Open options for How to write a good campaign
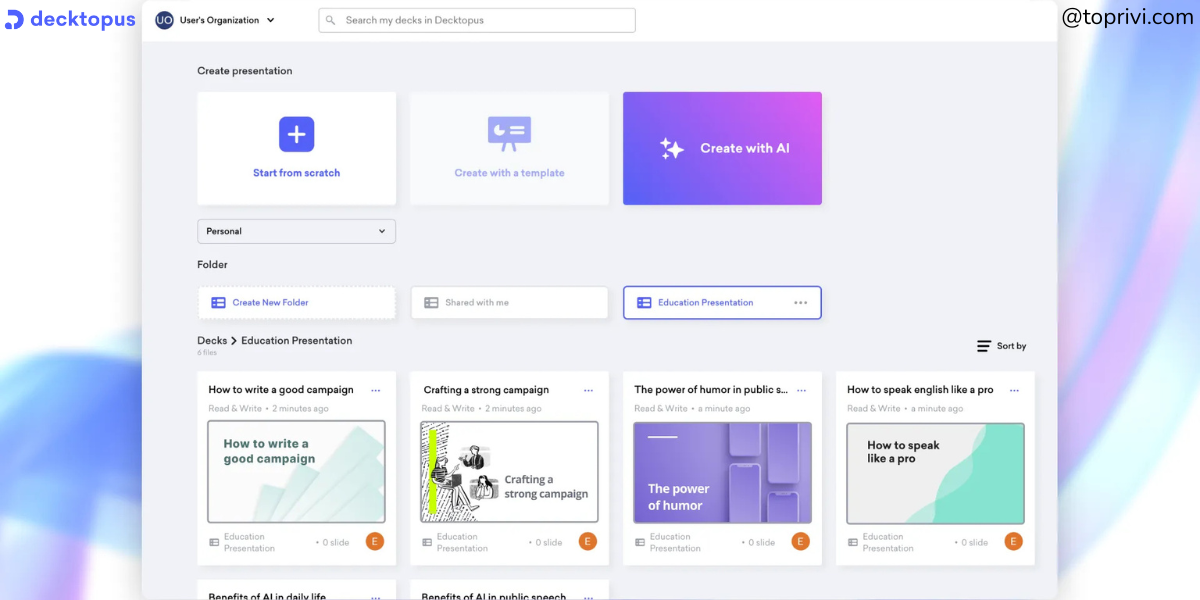1200x600 pixels. coord(375,391)
